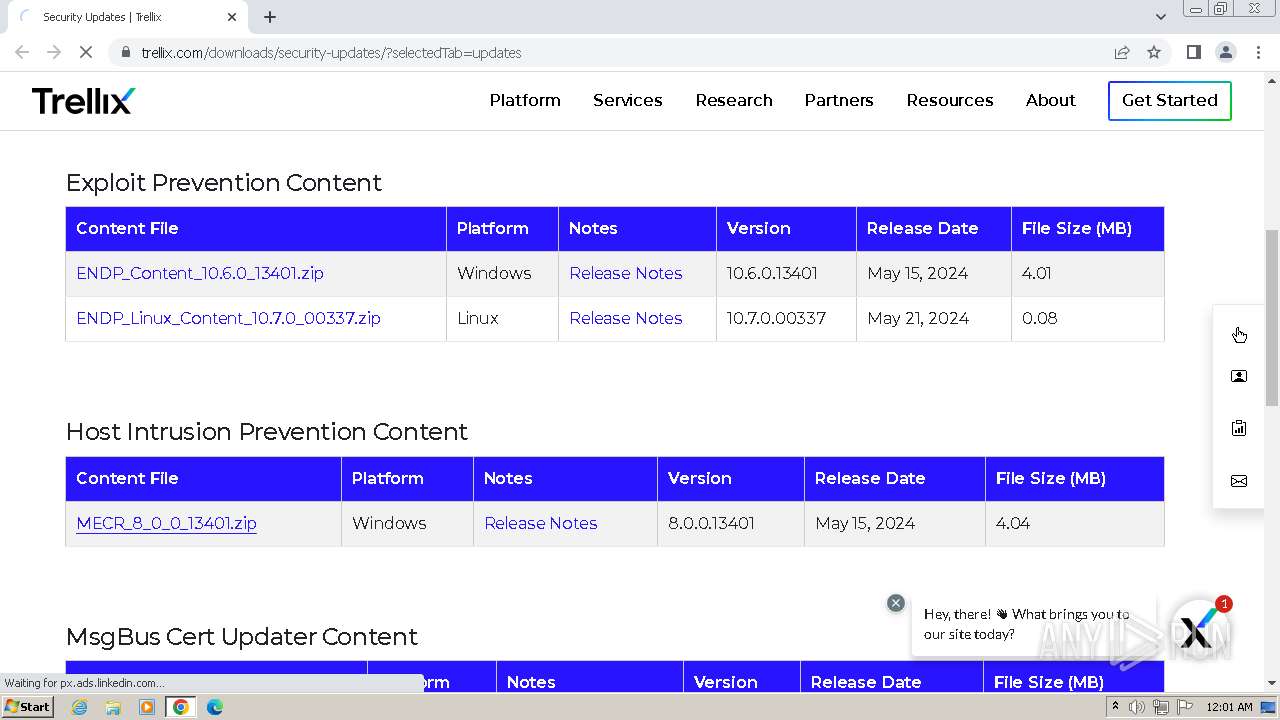Click the scroll down arrow of page scrollbar
Screen dimensions: 1280x720
(x=1272, y=683)
